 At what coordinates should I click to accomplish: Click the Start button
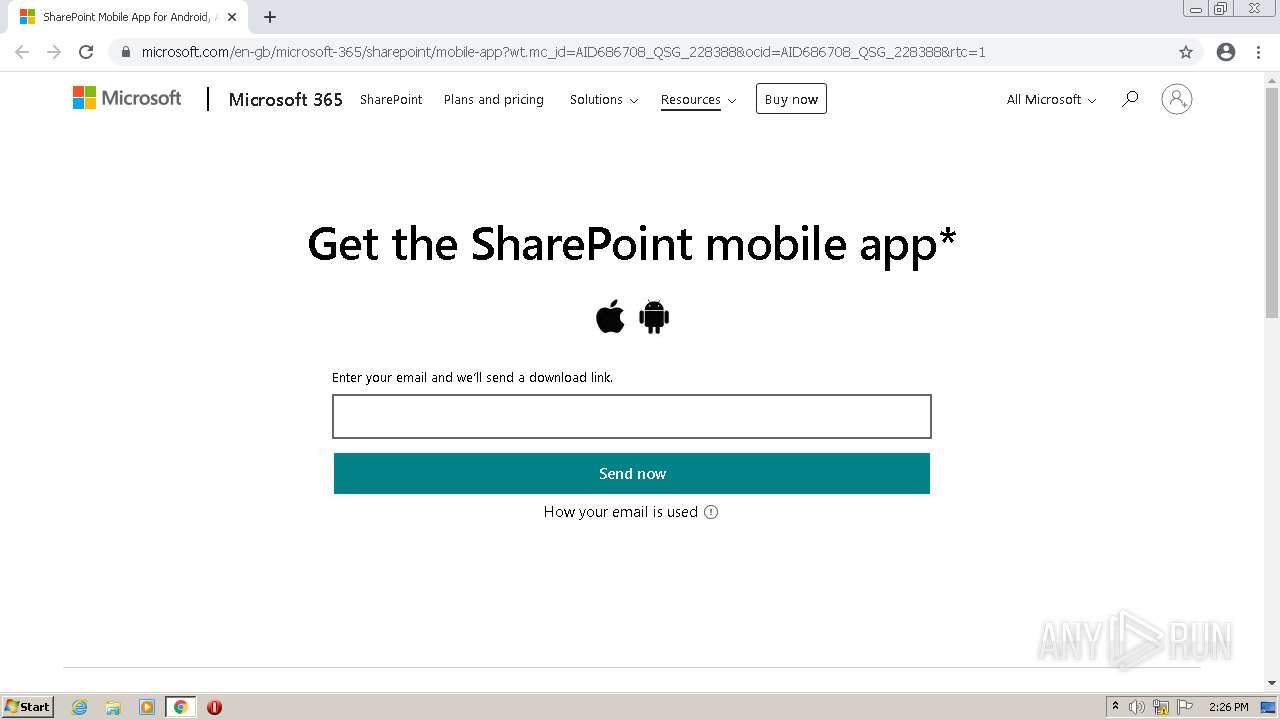point(28,707)
